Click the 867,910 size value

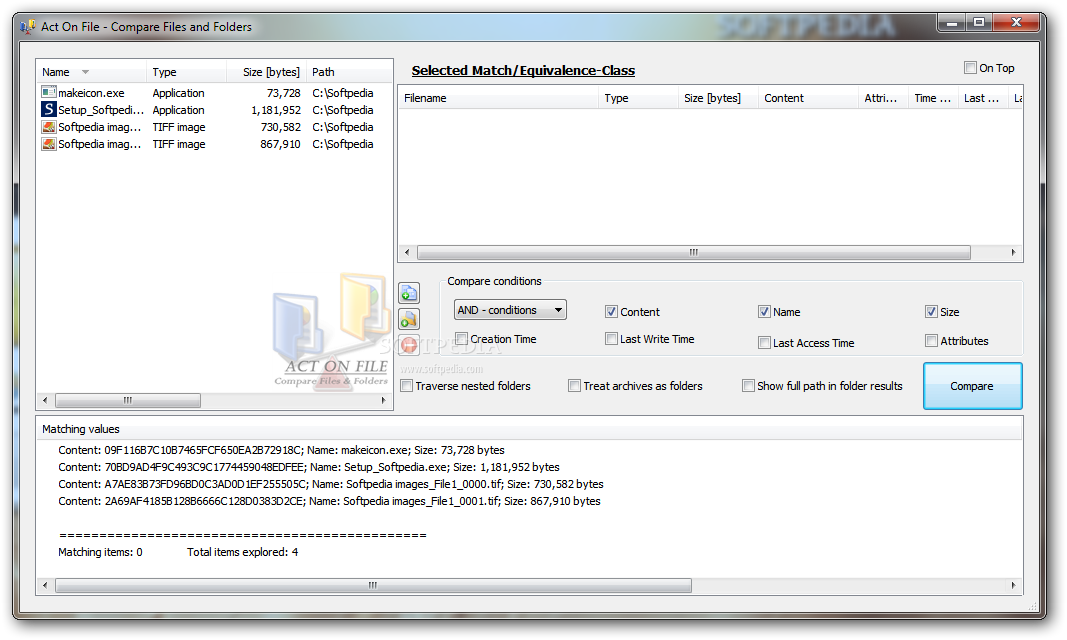pyautogui.click(x=280, y=144)
